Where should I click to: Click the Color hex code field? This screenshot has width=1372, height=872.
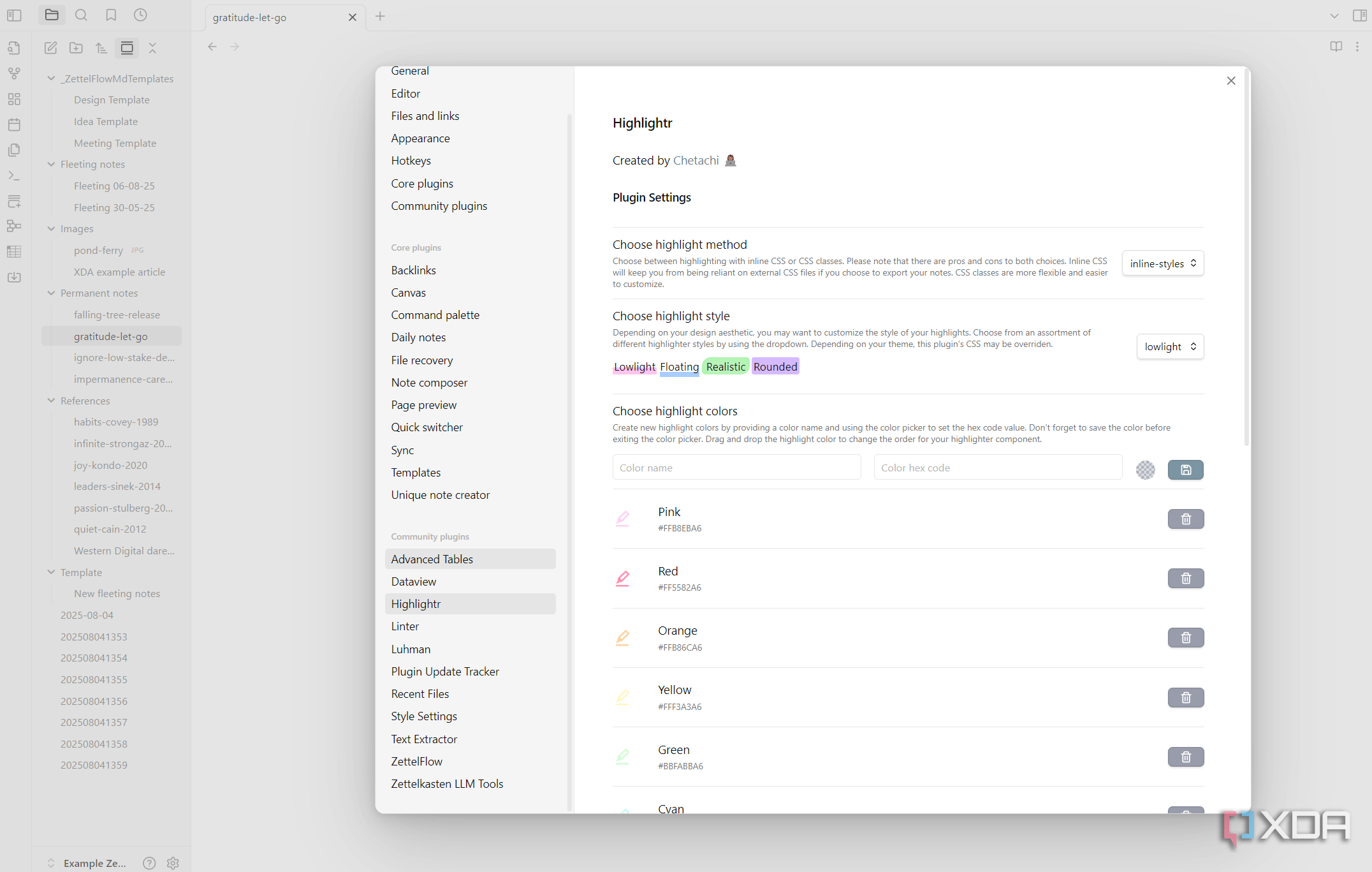(998, 468)
